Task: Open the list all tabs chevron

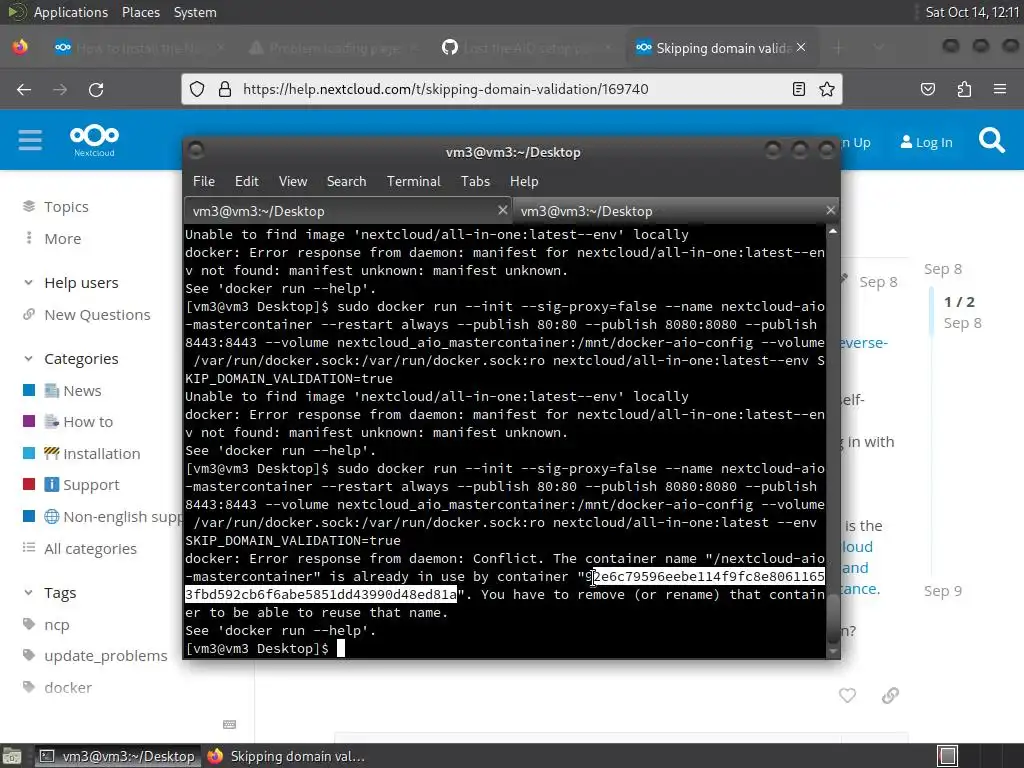Action: tap(879, 48)
